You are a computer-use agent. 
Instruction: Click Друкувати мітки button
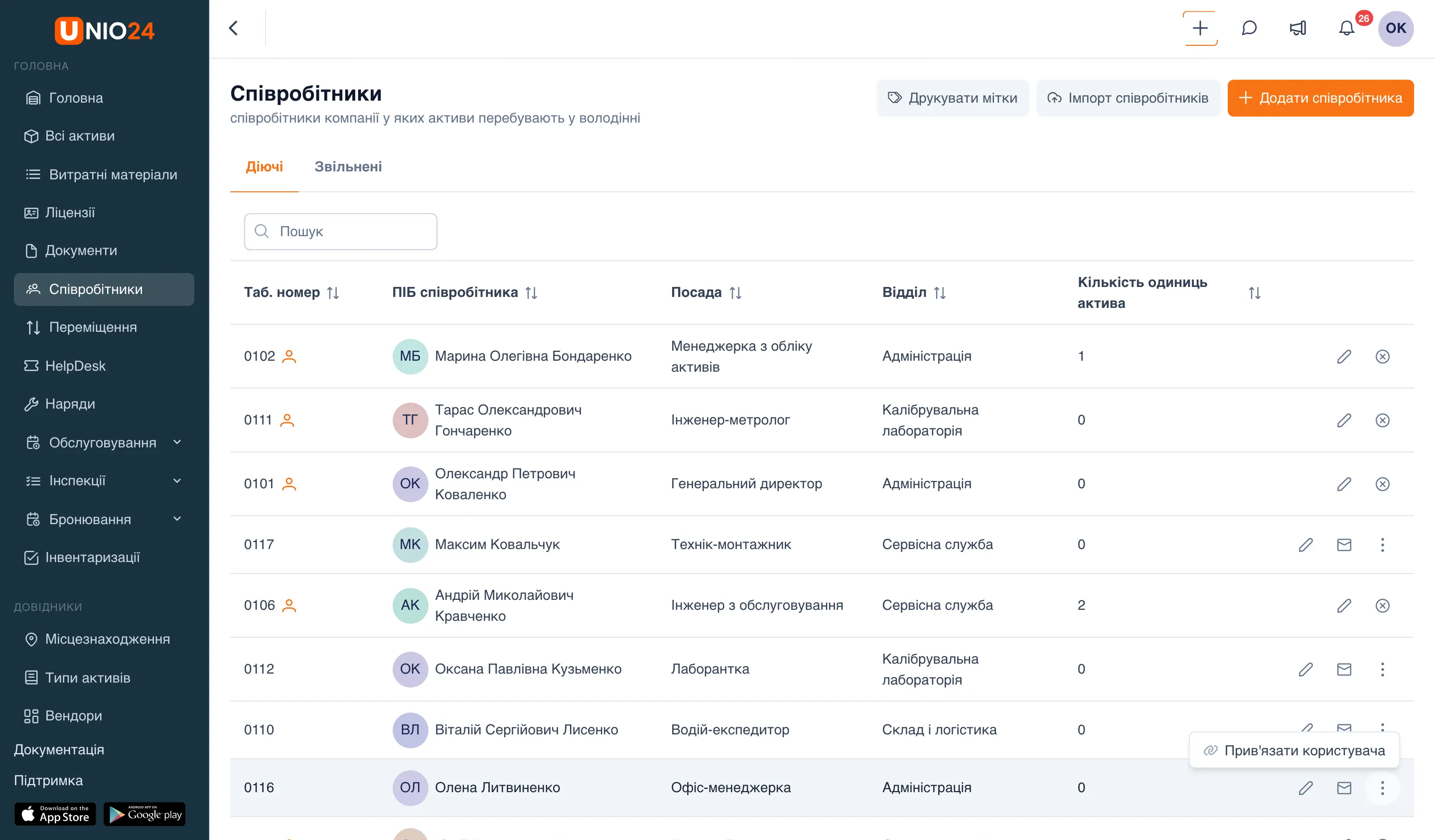click(953, 98)
